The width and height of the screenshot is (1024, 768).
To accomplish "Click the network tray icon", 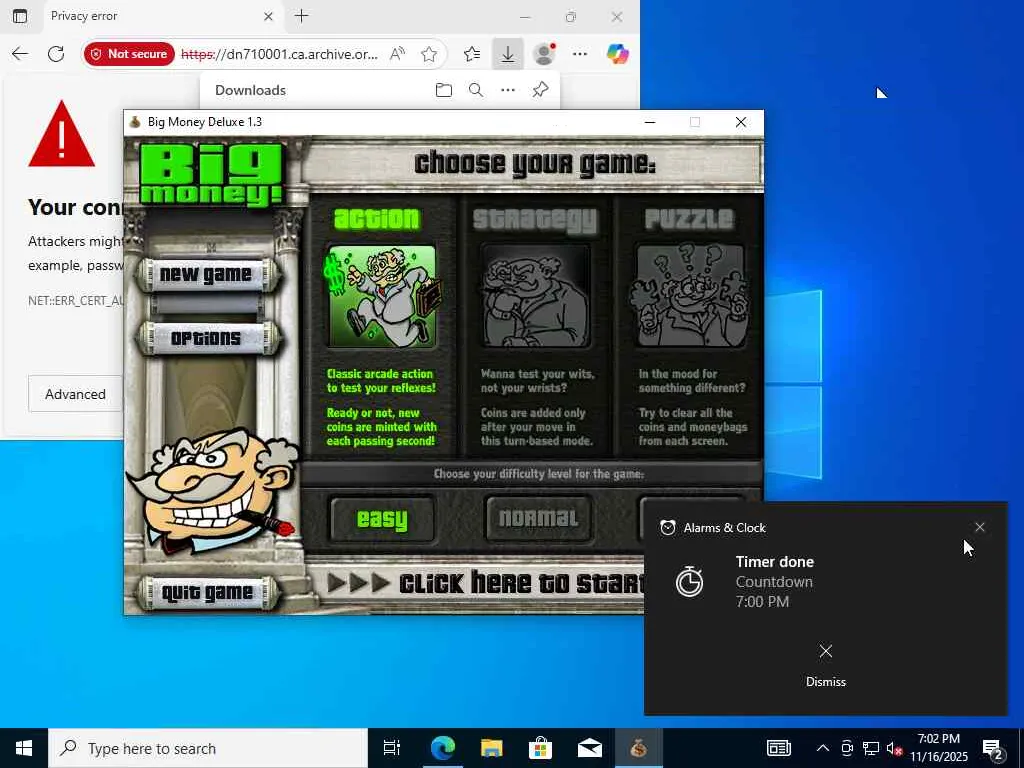I will click(871, 748).
